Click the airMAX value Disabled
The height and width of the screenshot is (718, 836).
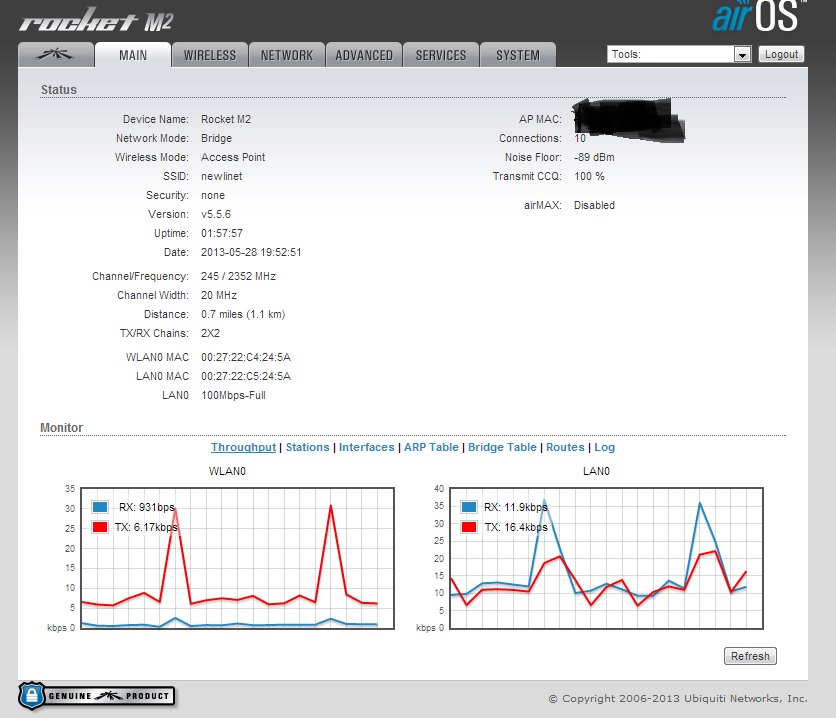point(594,205)
